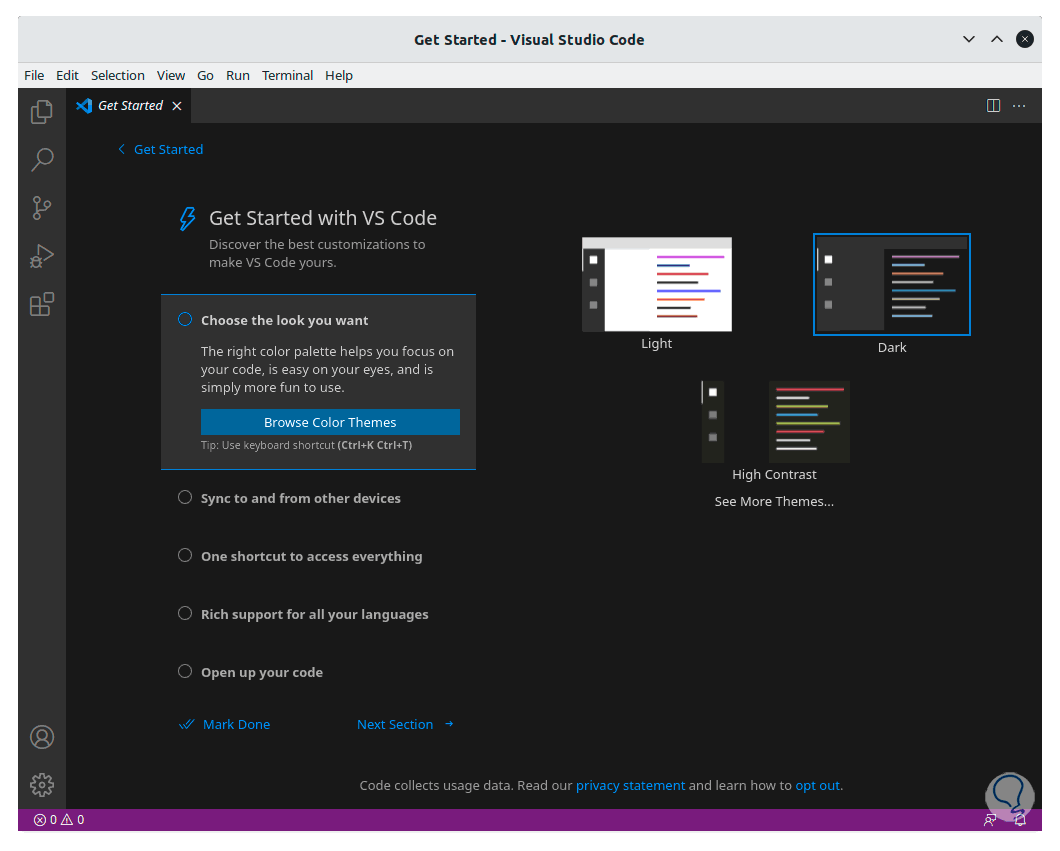Image resolution: width=1060 pixels, height=851 pixels.
Task: Open the Edit menu
Action: (x=67, y=76)
